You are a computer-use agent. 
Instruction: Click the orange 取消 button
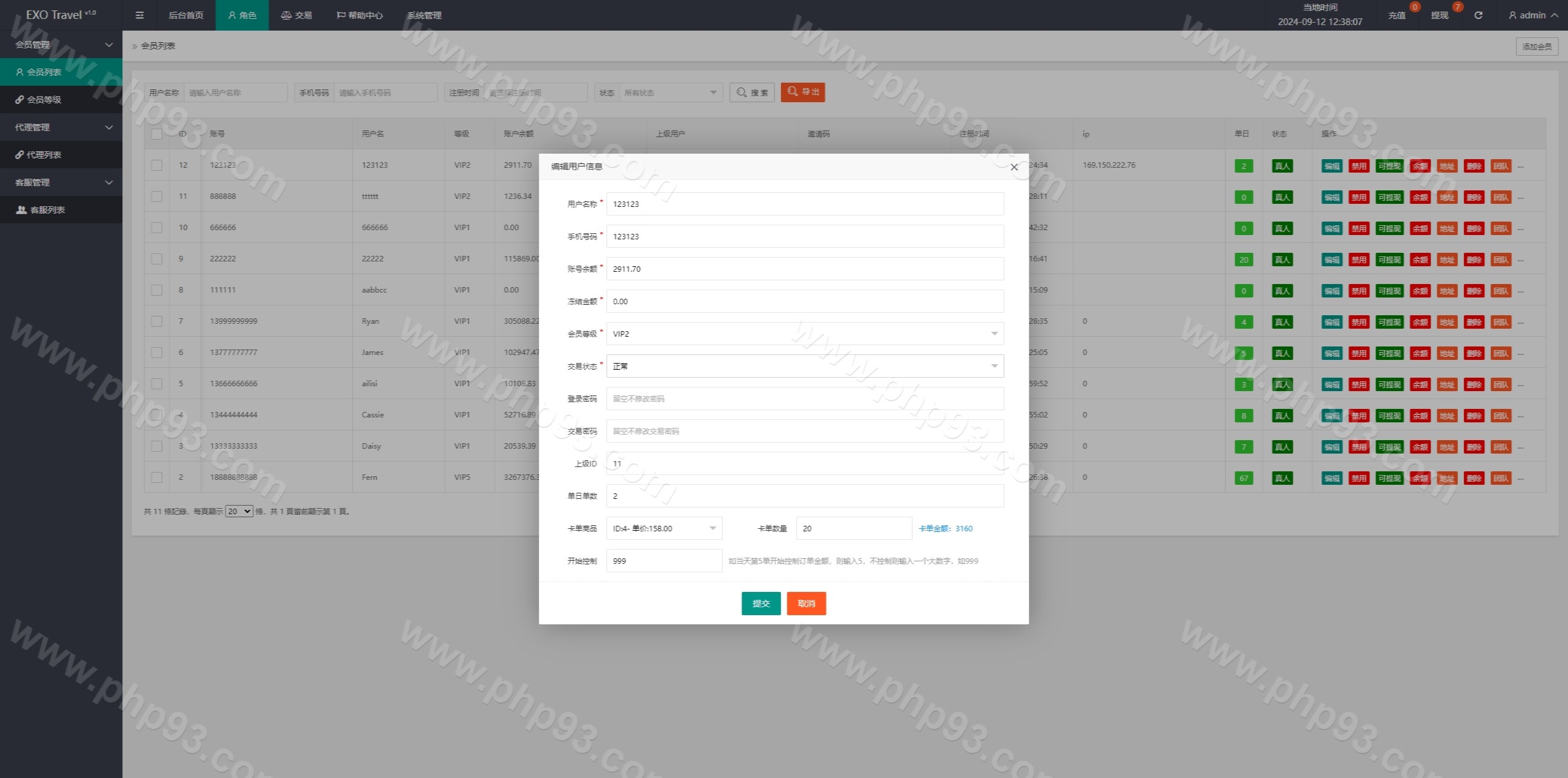(x=806, y=604)
